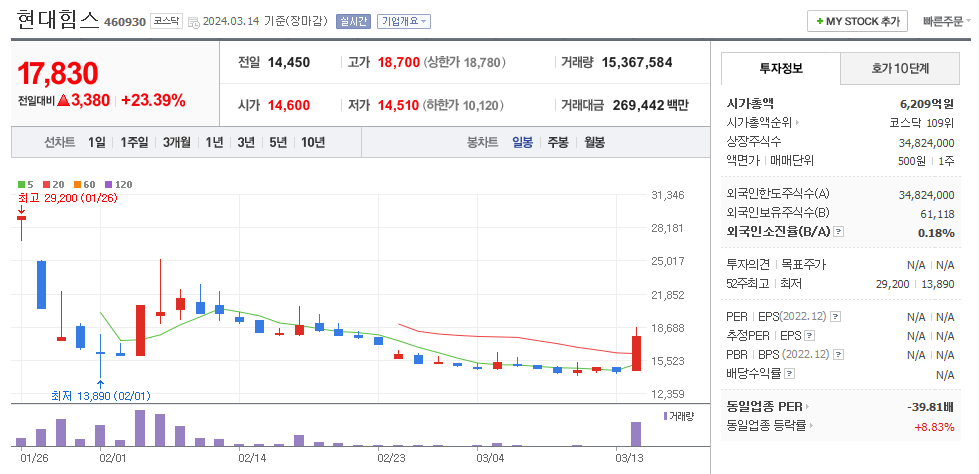Click the 코스닥 109위 ranking text
Screen dimensions: 979x474
(922, 123)
